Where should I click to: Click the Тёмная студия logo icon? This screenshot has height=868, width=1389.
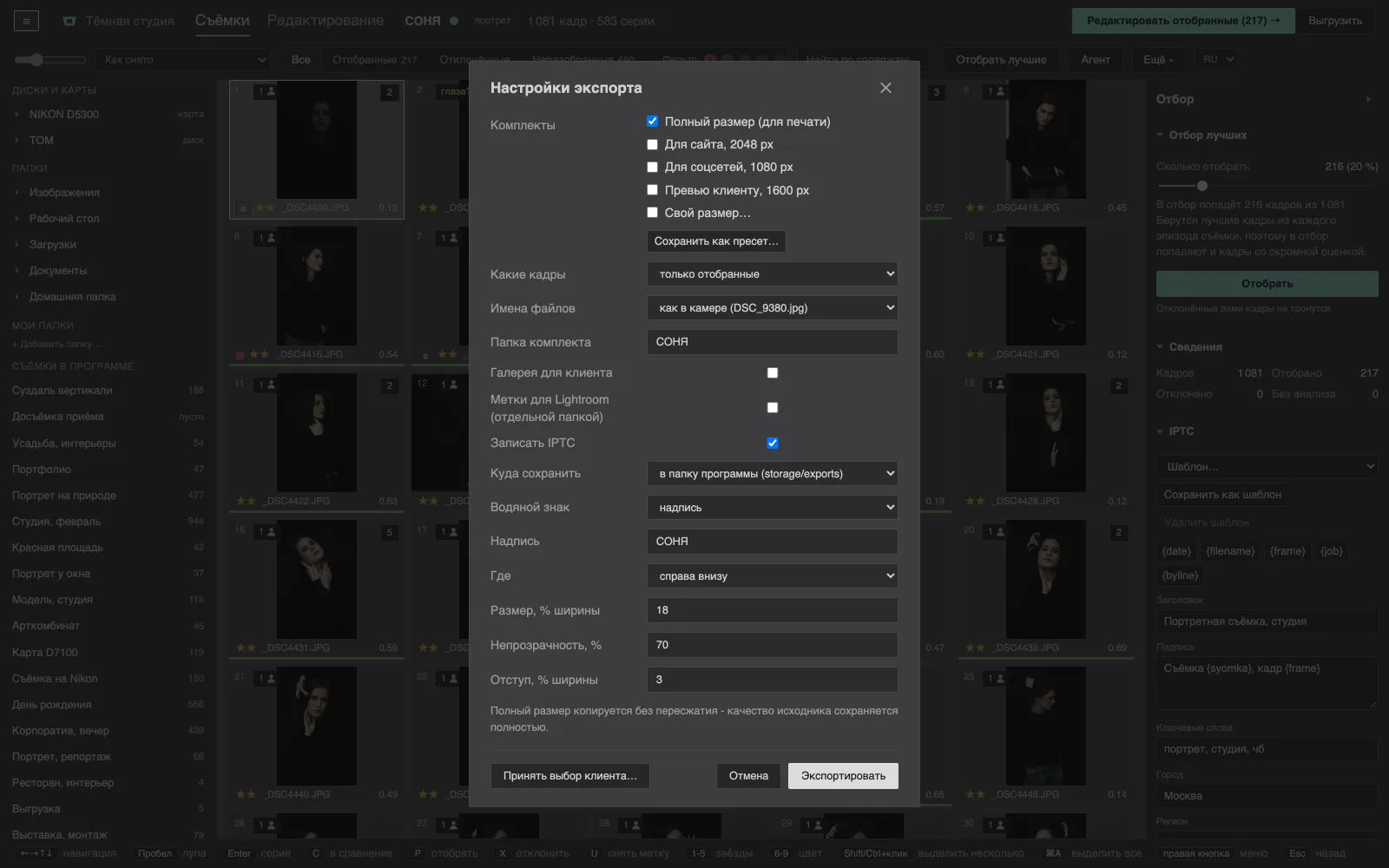pyautogui.click(x=69, y=21)
